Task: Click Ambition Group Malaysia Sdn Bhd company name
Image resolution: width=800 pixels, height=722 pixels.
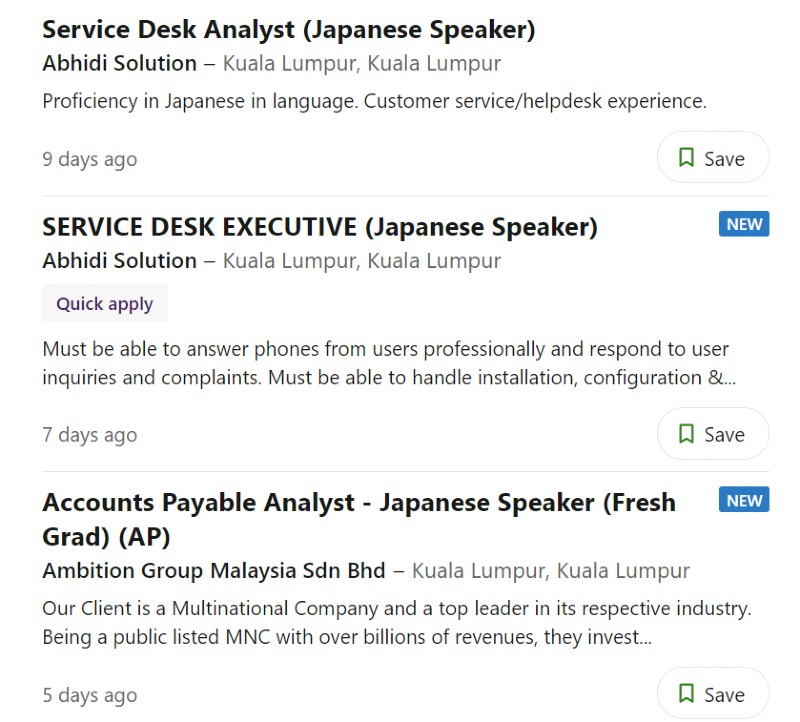Action: pos(214,570)
